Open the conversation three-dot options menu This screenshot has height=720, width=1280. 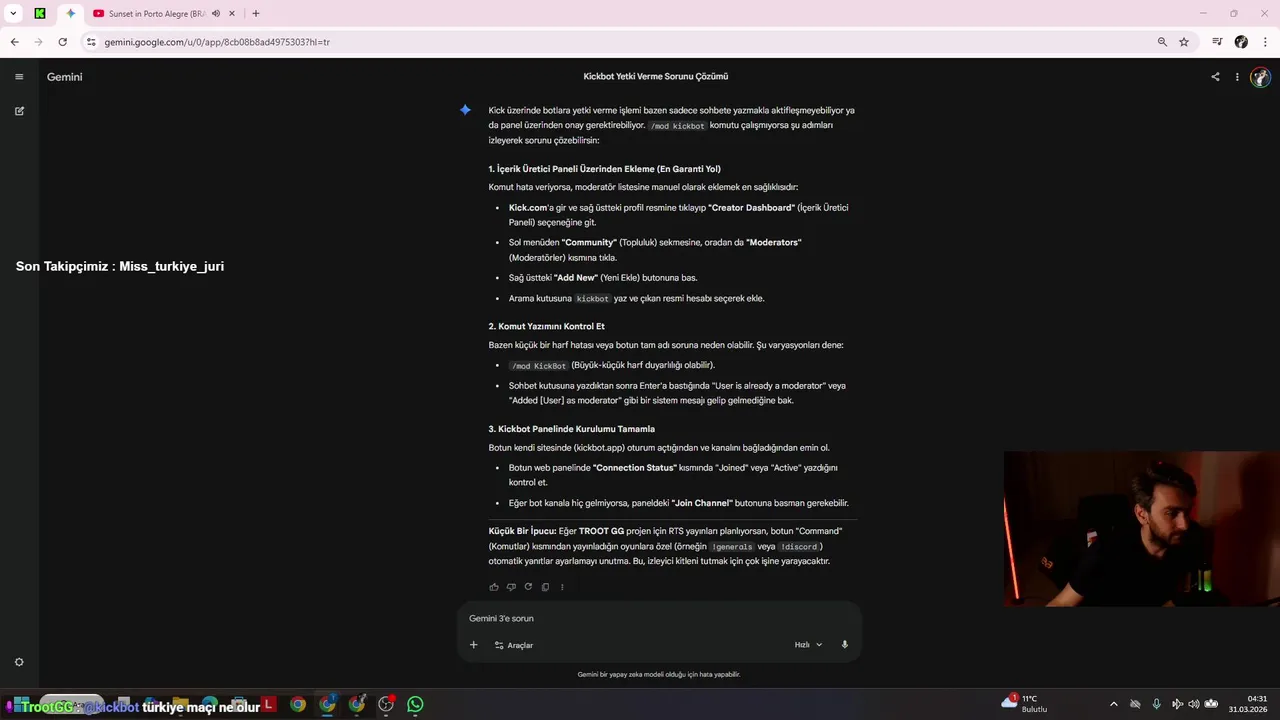coord(1237,77)
